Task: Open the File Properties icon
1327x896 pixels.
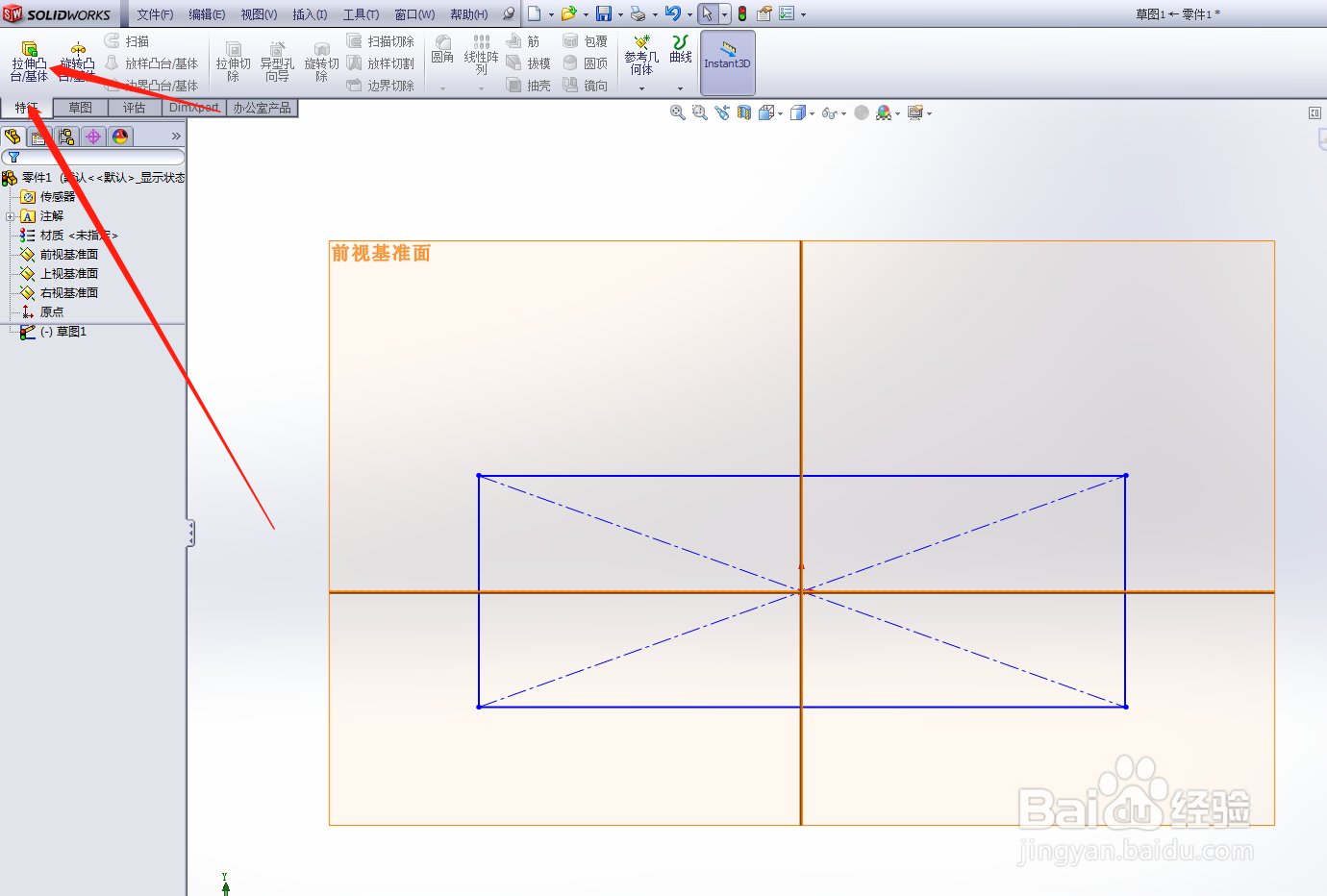Action: (x=764, y=13)
